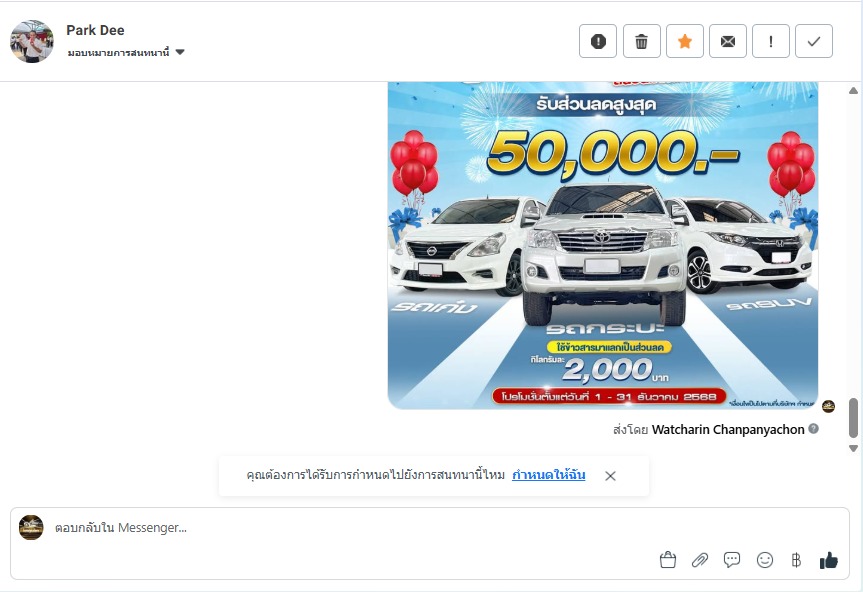Delete conversation using trash can icon
Image resolution: width=863 pixels, height=592 pixels.
[x=641, y=41]
